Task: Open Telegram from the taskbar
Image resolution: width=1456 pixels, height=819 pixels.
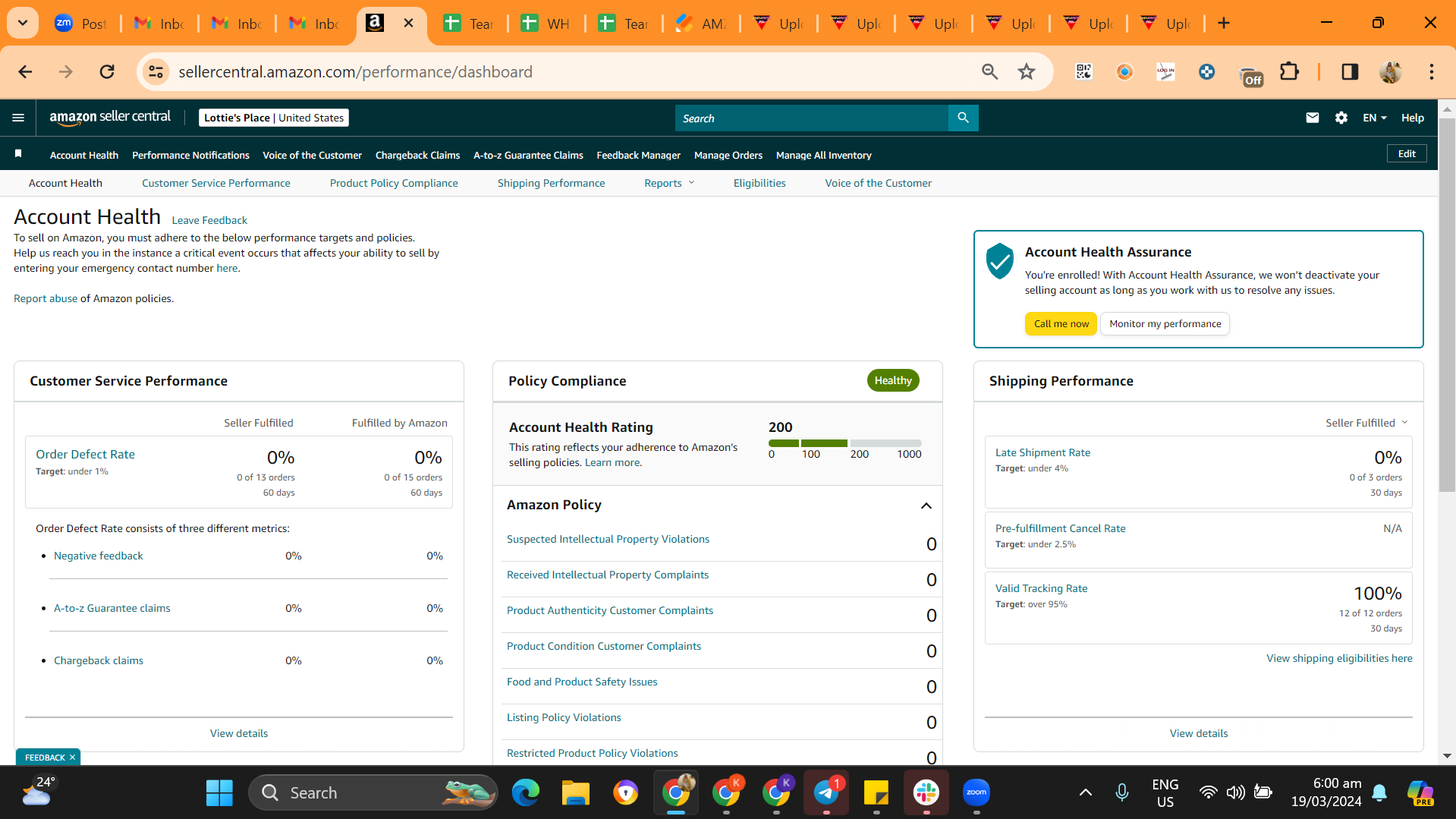Action: point(826,792)
